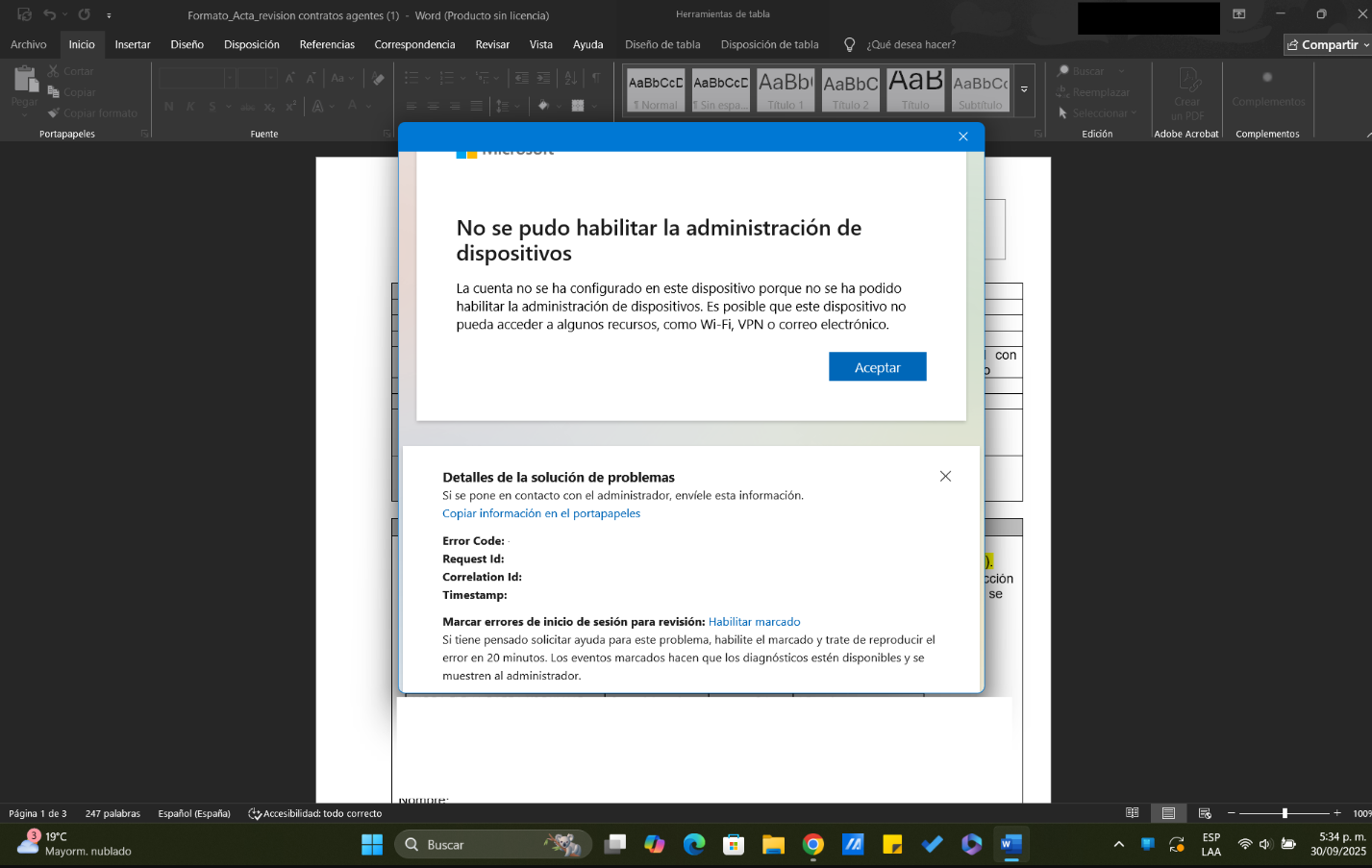Viewport: 1372px width, 868px height.
Task: Click the Cortar scissors icon
Action: [x=53, y=71]
